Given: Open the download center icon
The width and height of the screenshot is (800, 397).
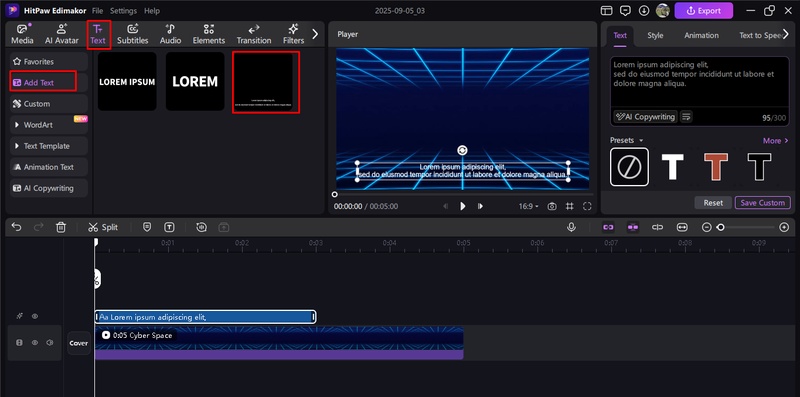Looking at the screenshot, I should tap(644, 11).
